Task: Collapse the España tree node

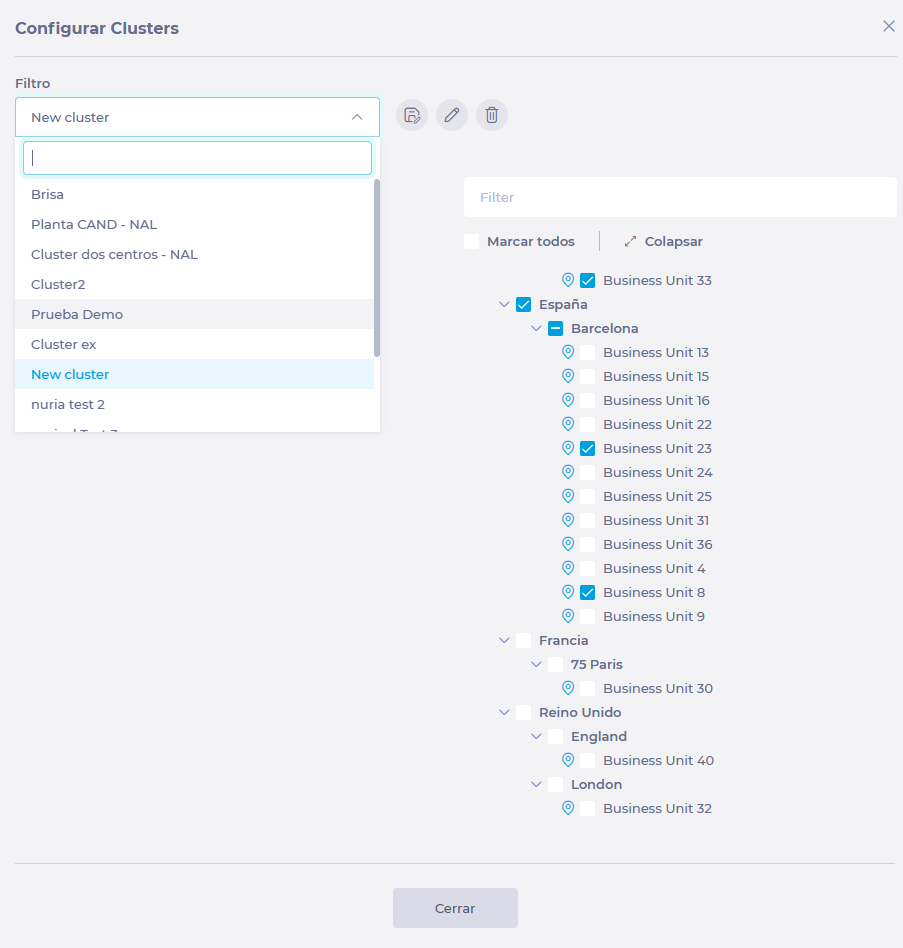Action: [x=504, y=304]
